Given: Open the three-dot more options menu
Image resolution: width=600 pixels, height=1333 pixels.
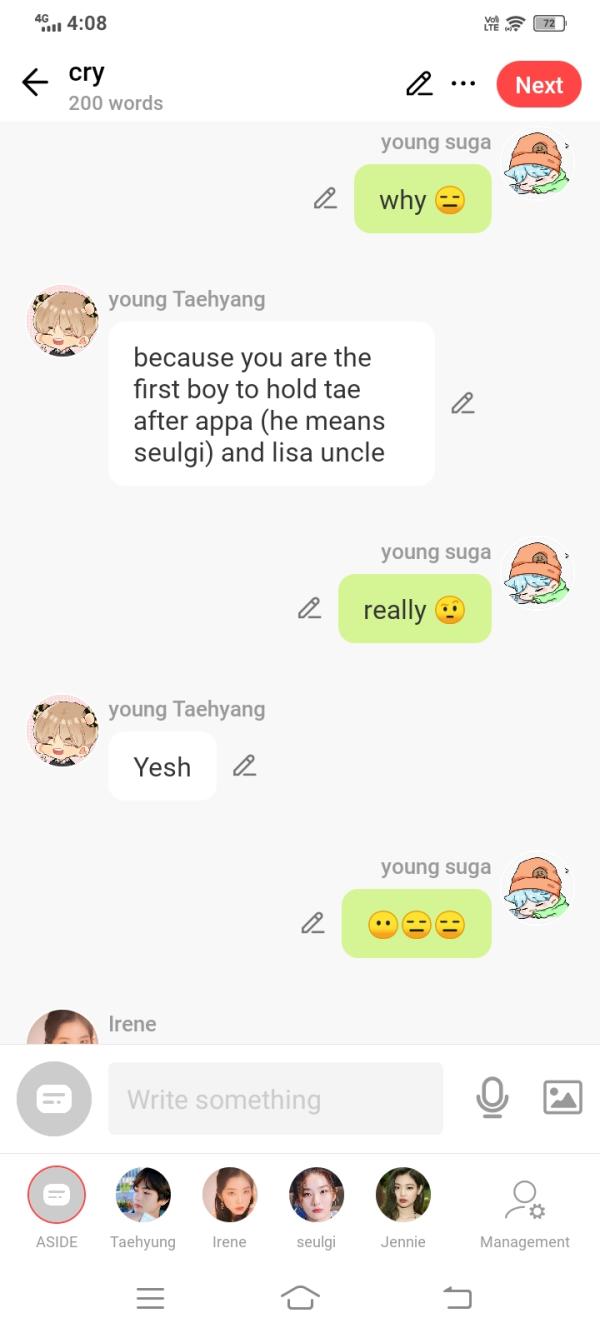Looking at the screenshot, I should click(463, 84).
